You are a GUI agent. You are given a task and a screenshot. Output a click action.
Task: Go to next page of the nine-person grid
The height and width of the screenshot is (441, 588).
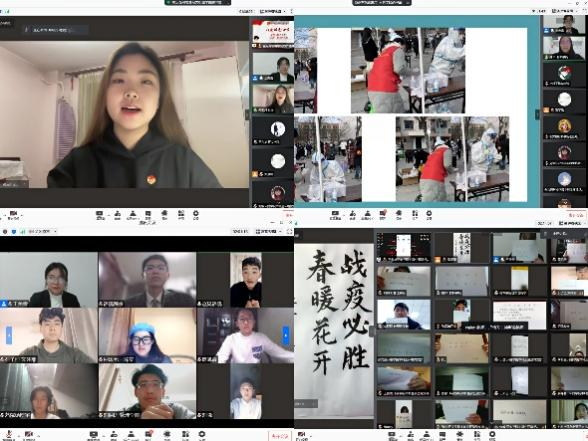(286, 336)
